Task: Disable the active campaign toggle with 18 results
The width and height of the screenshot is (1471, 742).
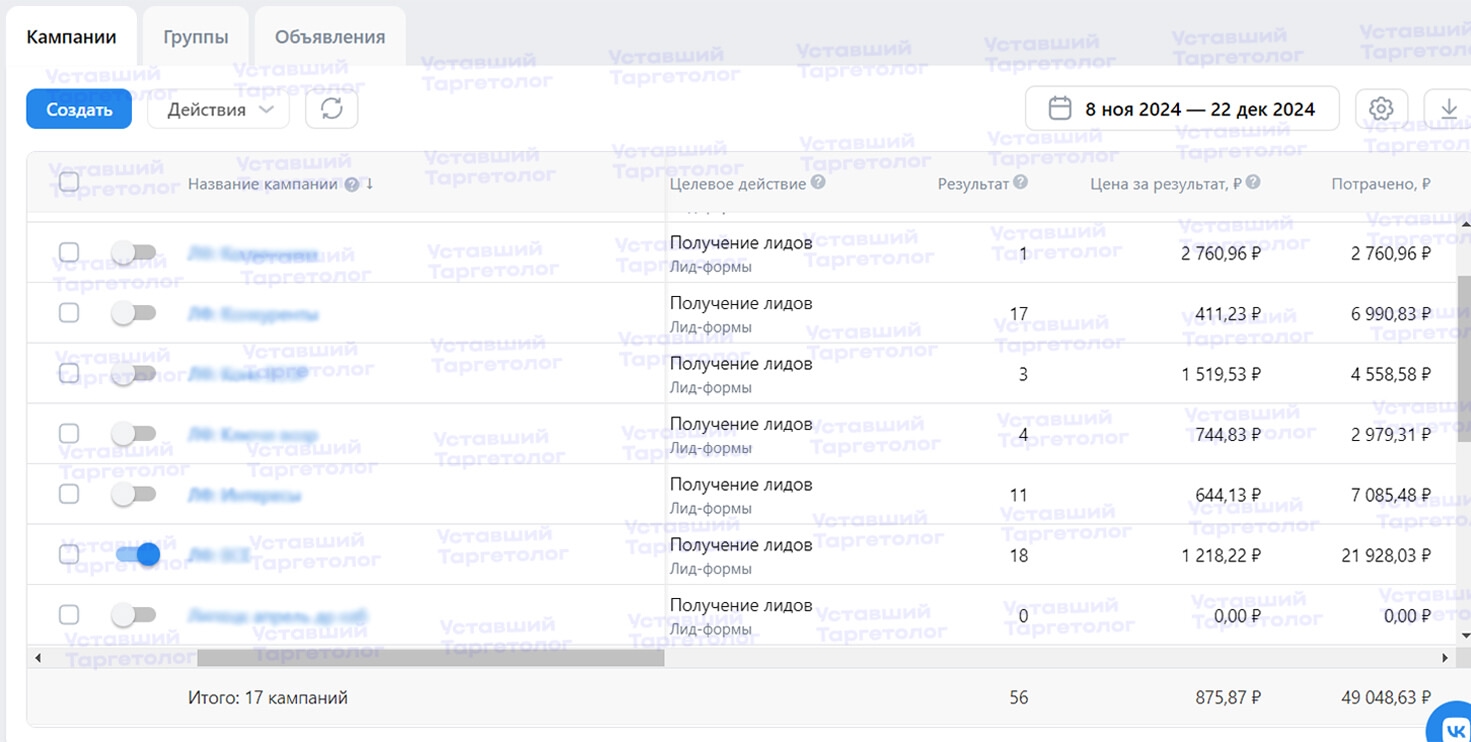Action: tap(136, 554)
